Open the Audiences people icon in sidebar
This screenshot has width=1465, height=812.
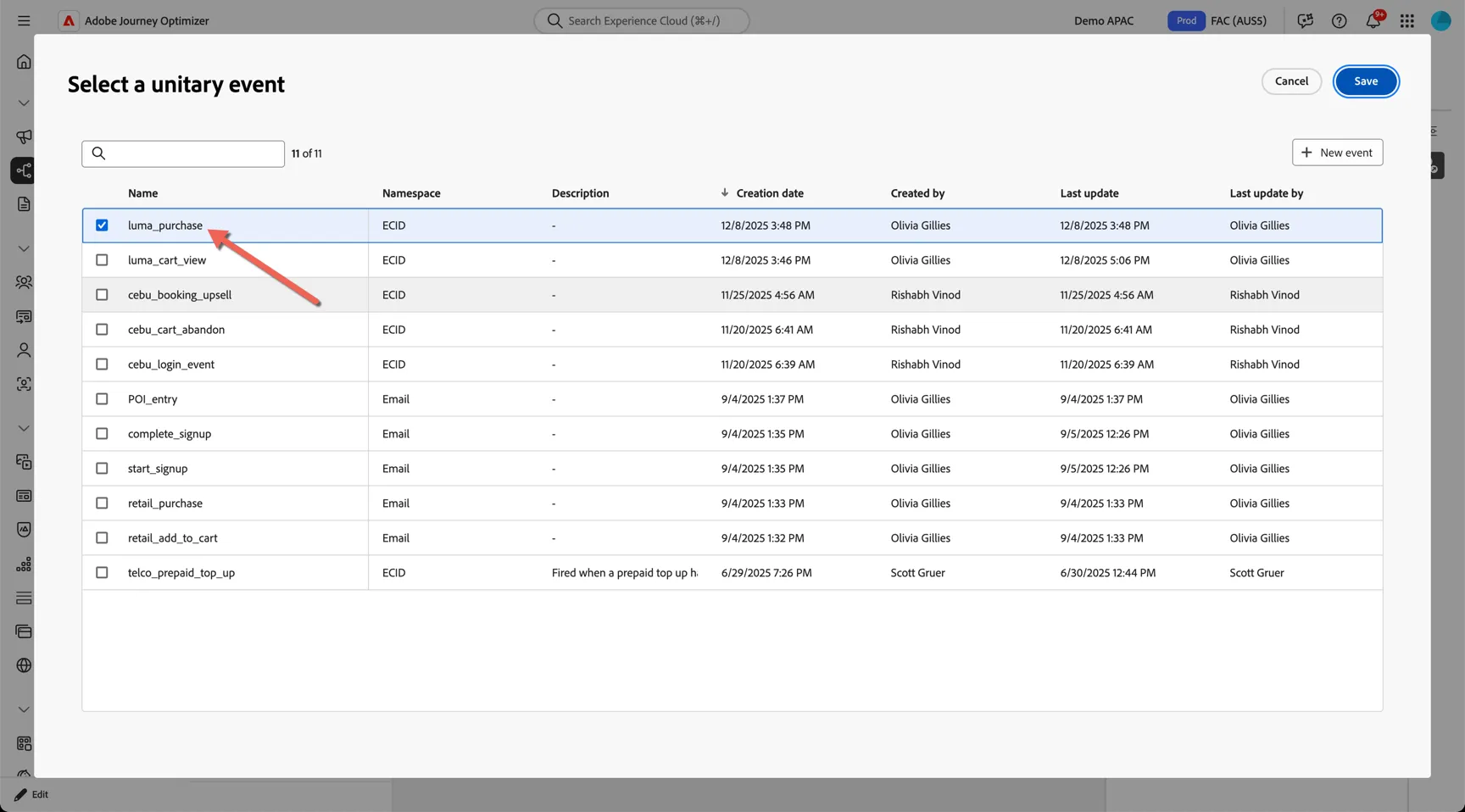click(24, 282)
